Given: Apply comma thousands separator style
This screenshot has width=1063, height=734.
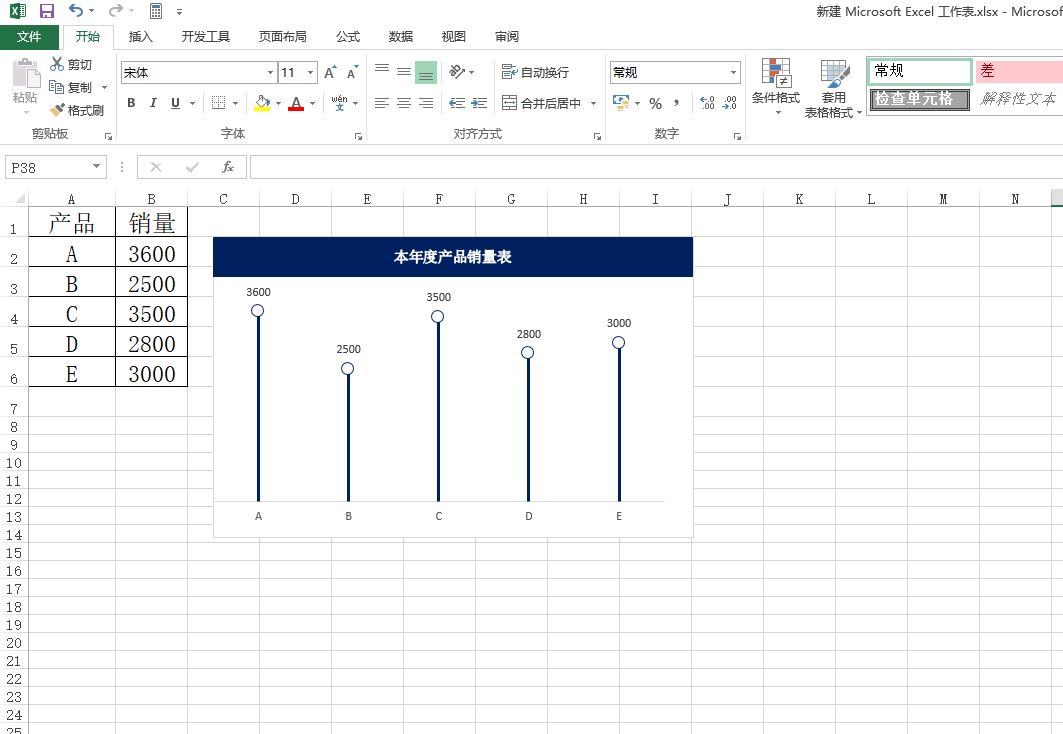Looking at the screenshot, I should pos(677,103).
